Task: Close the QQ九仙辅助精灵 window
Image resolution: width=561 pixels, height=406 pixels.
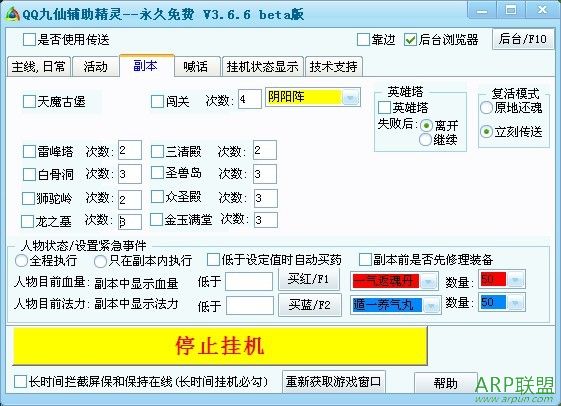Action: pos(542,11)
